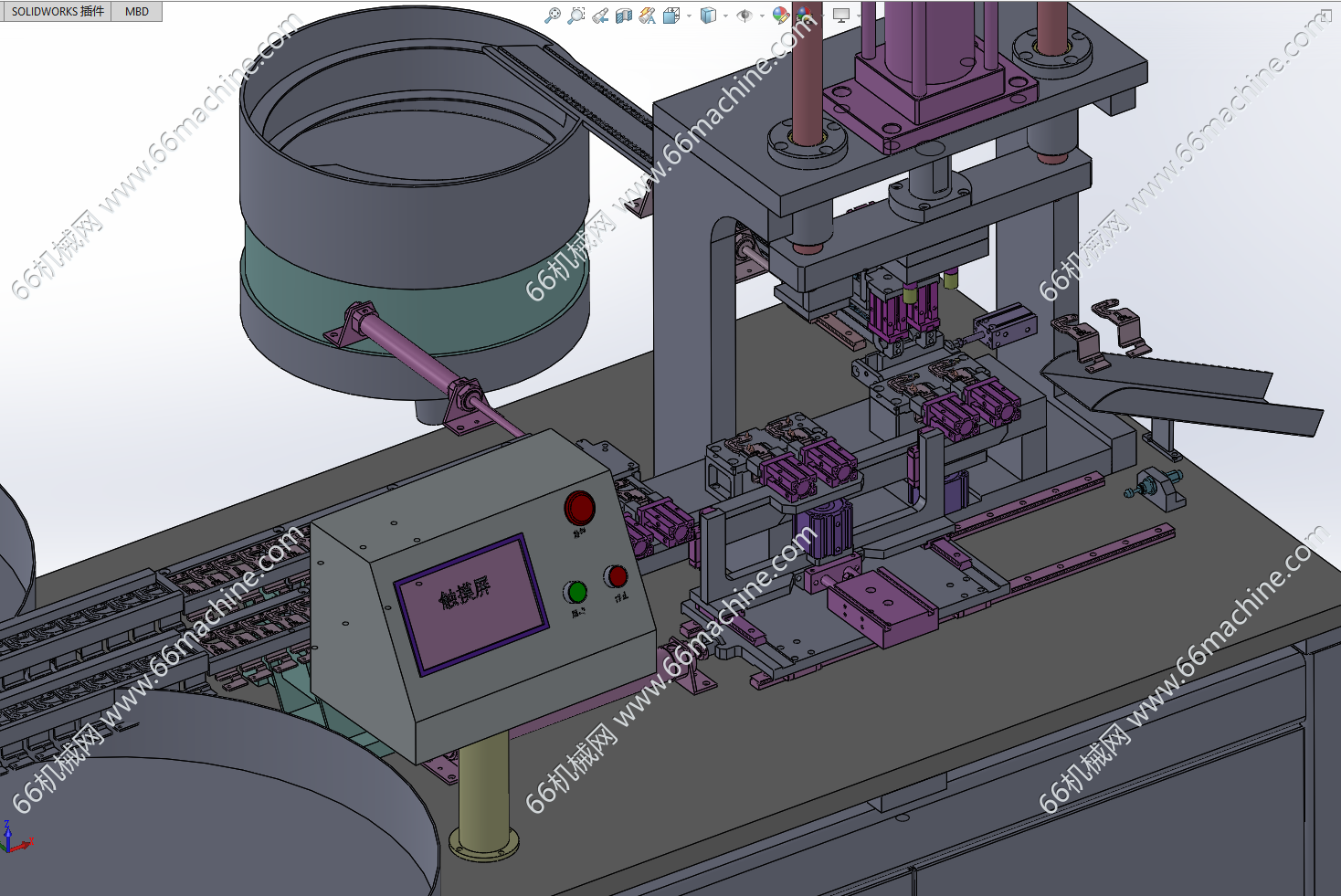Image resolution: width=1341 pixels, height=896 pixels.
Task: Expand the View Orientation dropdown arrow
Action: pos(689,16)
